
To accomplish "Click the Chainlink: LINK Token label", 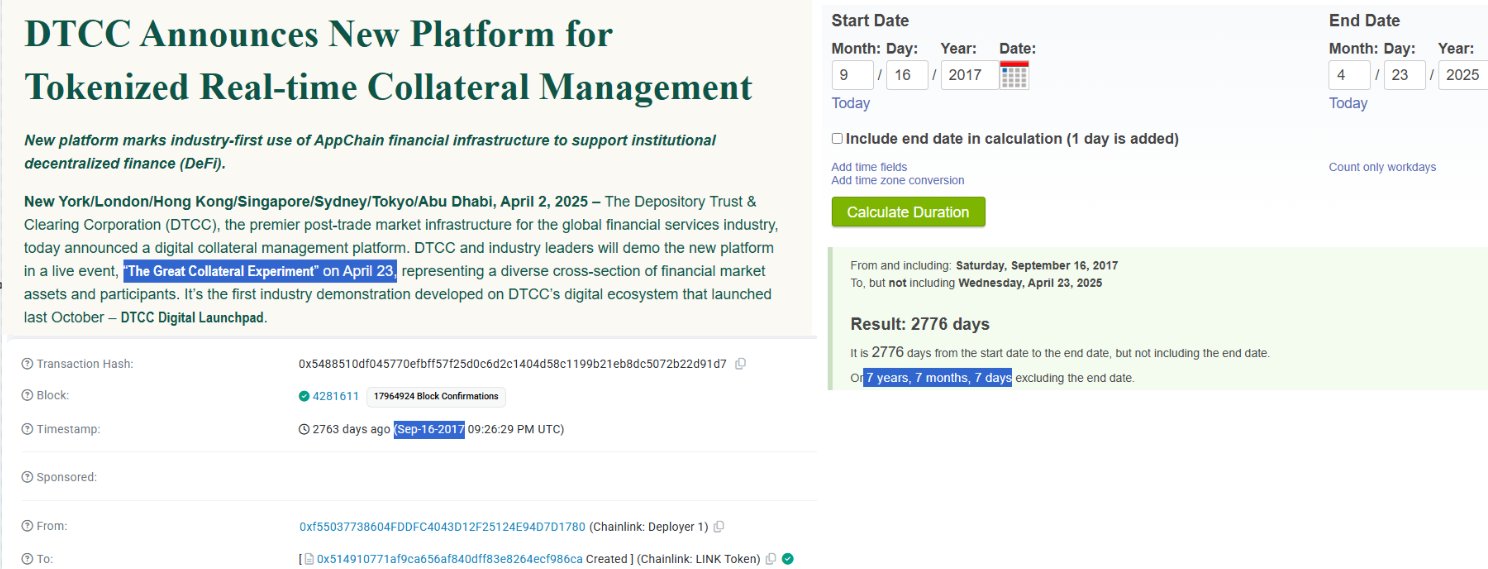I will [699, 559].
